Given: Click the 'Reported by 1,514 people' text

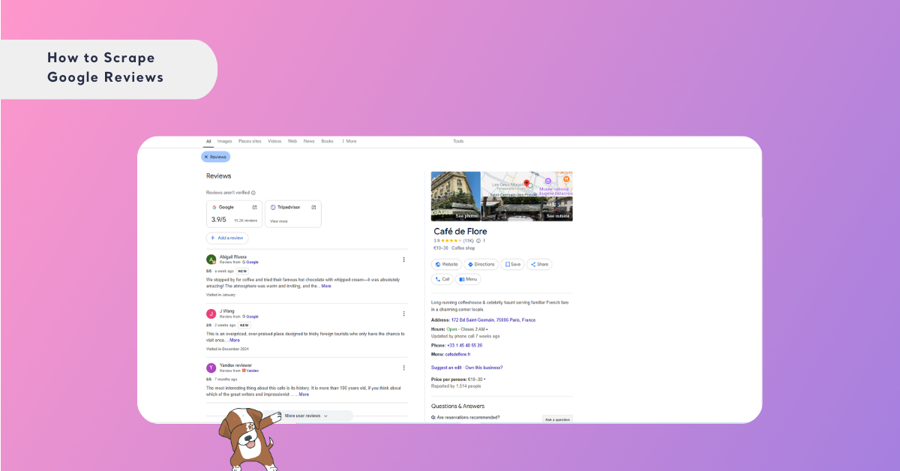Looking at the screenshot, I should [x=456, y=386].
